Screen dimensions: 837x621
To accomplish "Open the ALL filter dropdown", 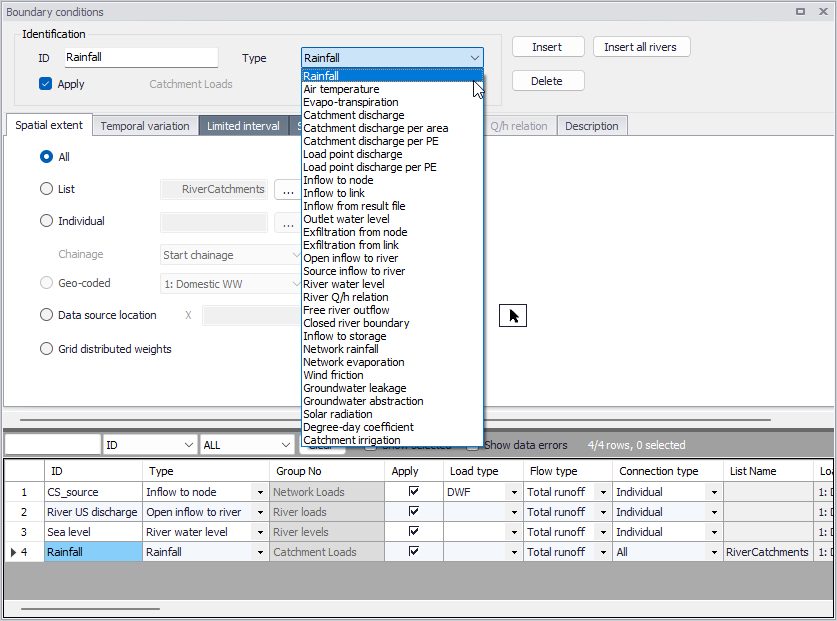I will pos(285,445).
